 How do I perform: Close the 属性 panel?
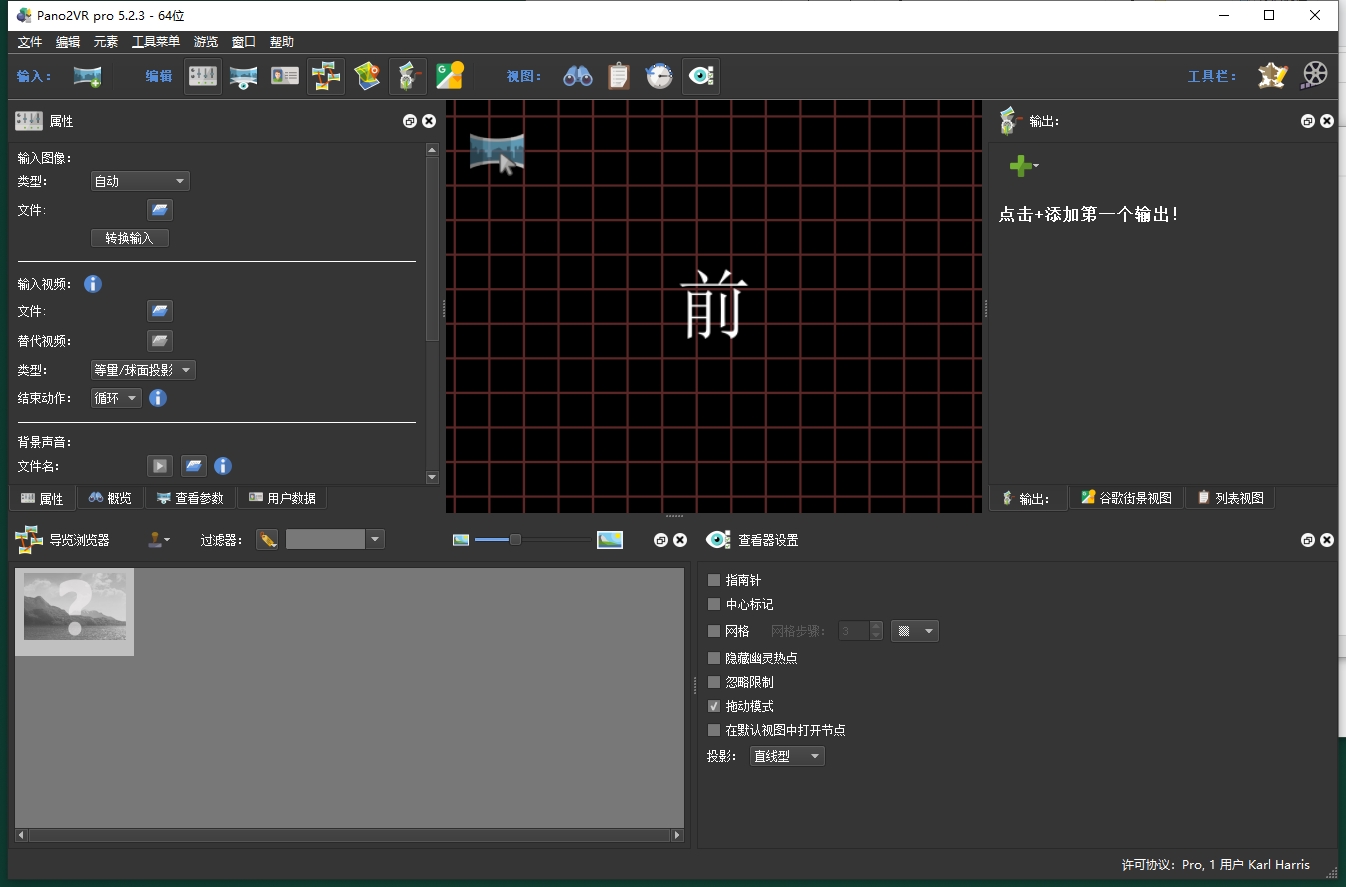(429, 121)
